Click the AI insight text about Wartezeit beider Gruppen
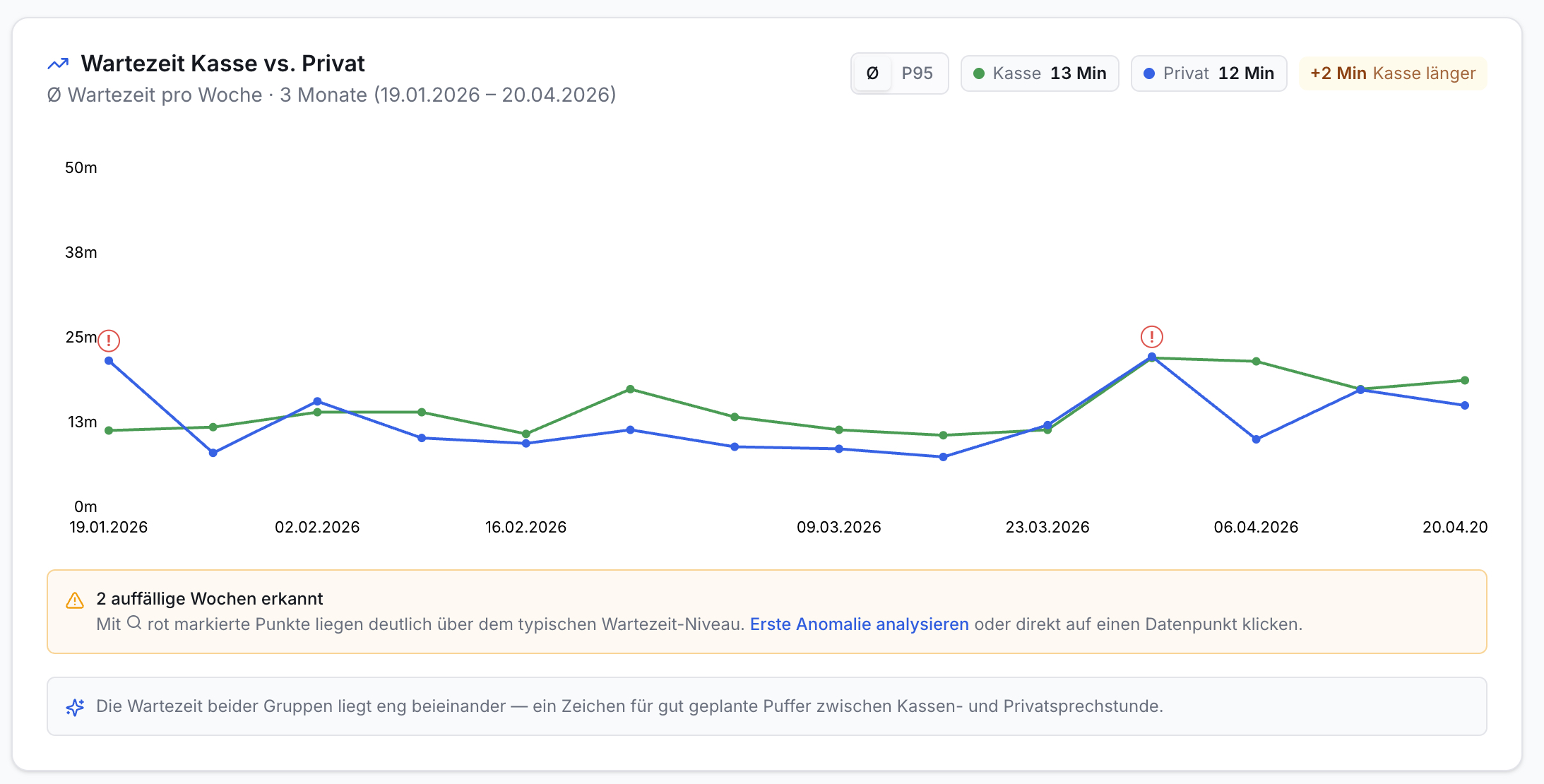1544x784 pixels. coord(629,706)
